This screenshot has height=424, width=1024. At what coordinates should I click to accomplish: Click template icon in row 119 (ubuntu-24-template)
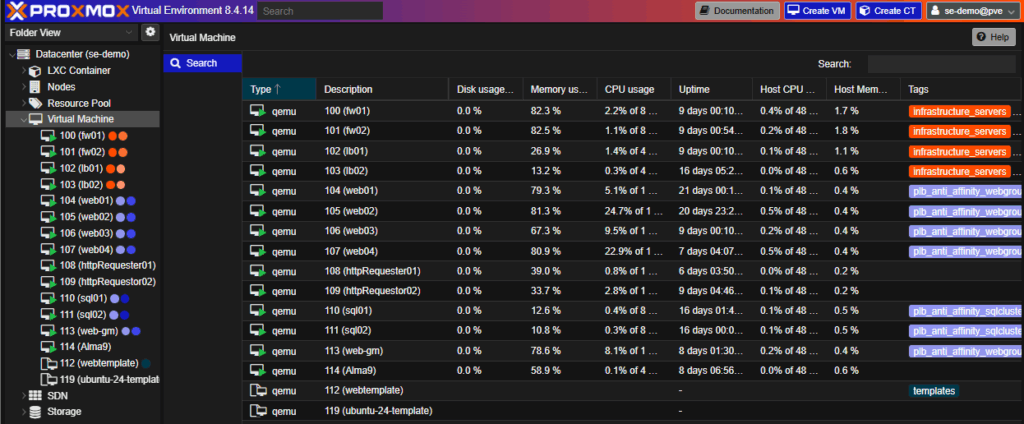click(259, 411)
